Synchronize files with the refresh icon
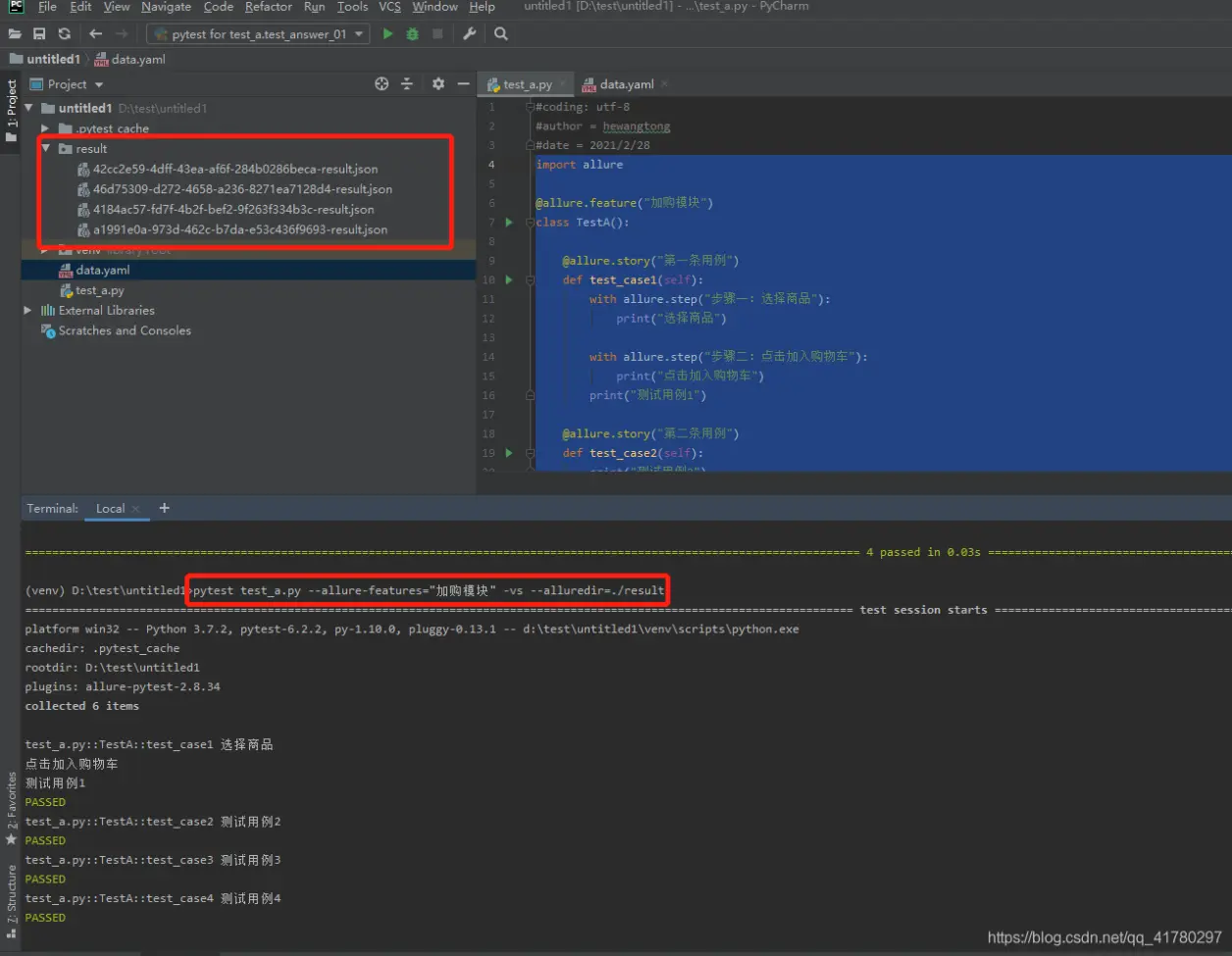The height and width of the screenshot is (956, 1232). point(64,33)
